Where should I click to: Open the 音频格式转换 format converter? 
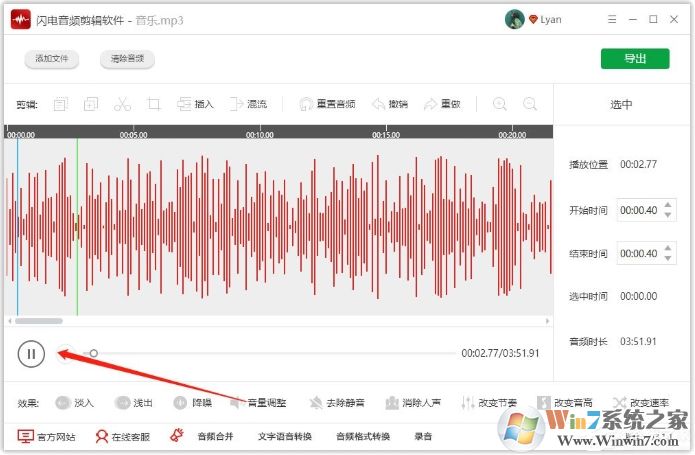coord(363,436)
